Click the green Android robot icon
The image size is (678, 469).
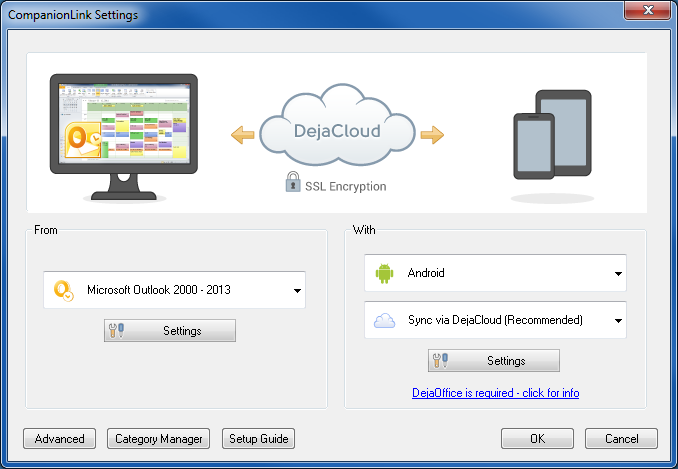[x=384, y=273]
